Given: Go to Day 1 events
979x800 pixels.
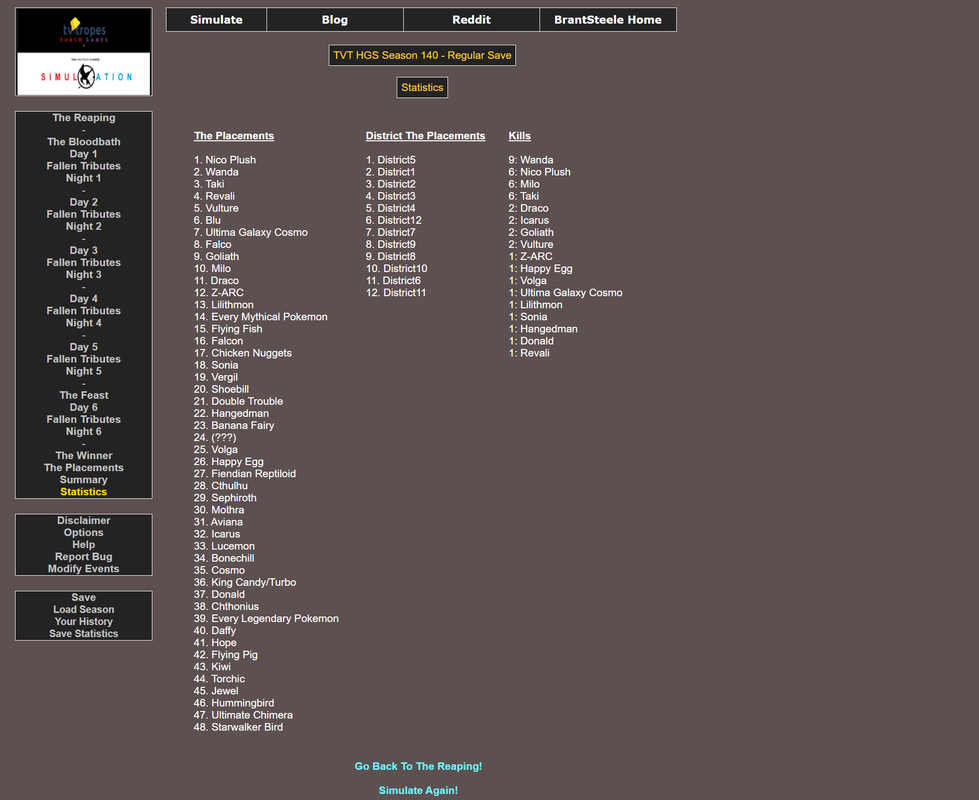Looking at the screenshot, I should 84,154.
